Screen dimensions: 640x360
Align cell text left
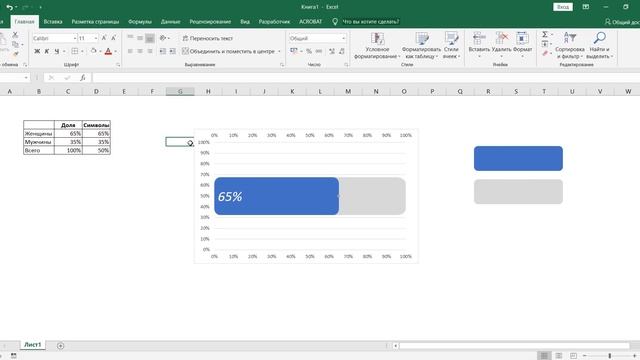130,51
